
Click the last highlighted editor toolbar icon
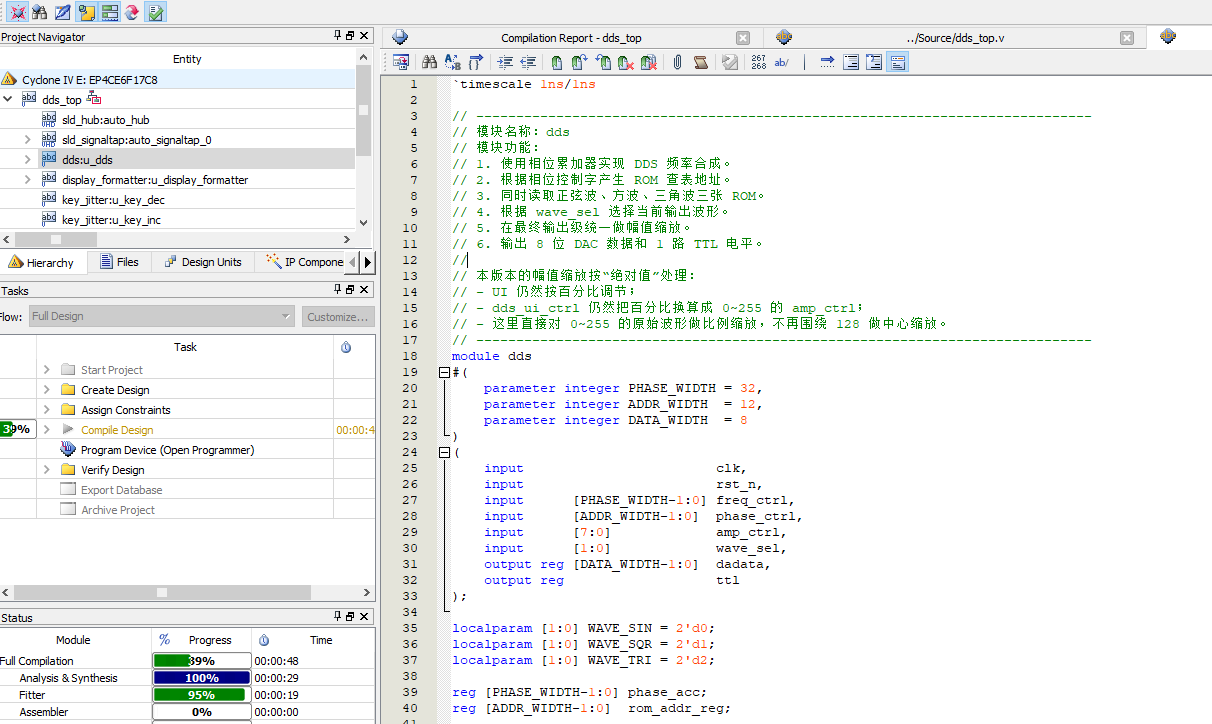(897, 62)
